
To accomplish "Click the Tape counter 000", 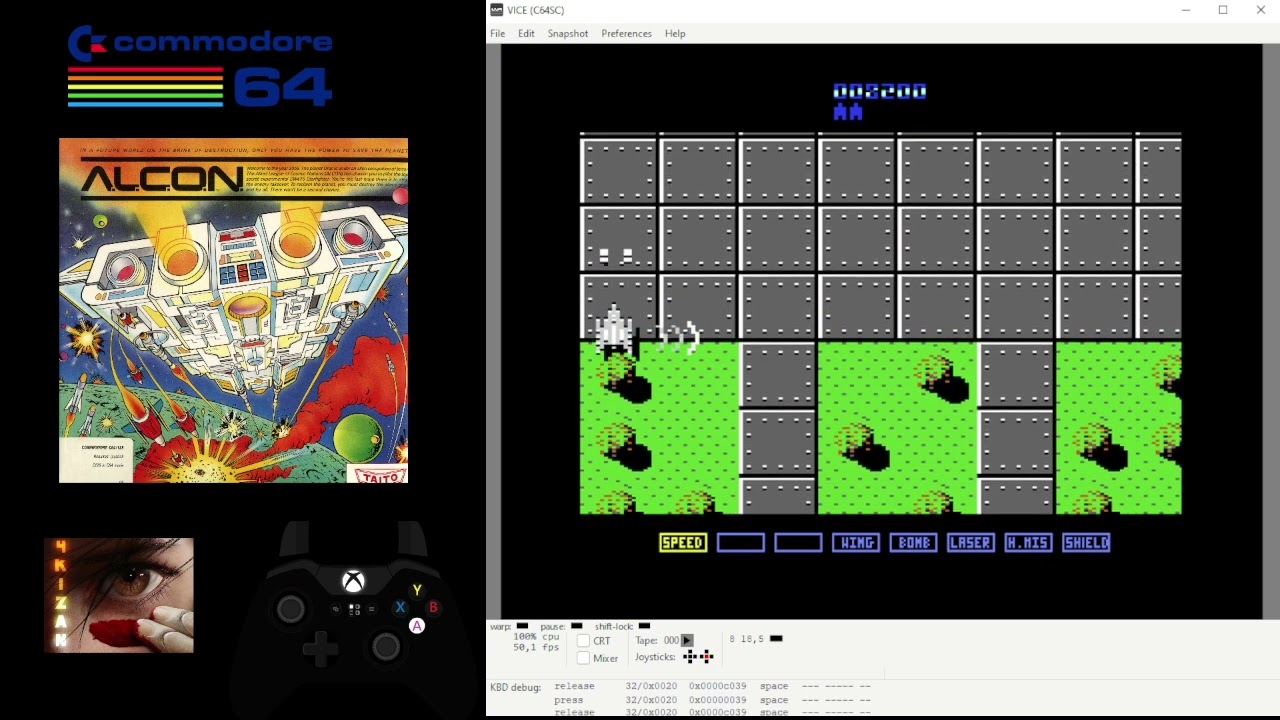I will [671, 640].
